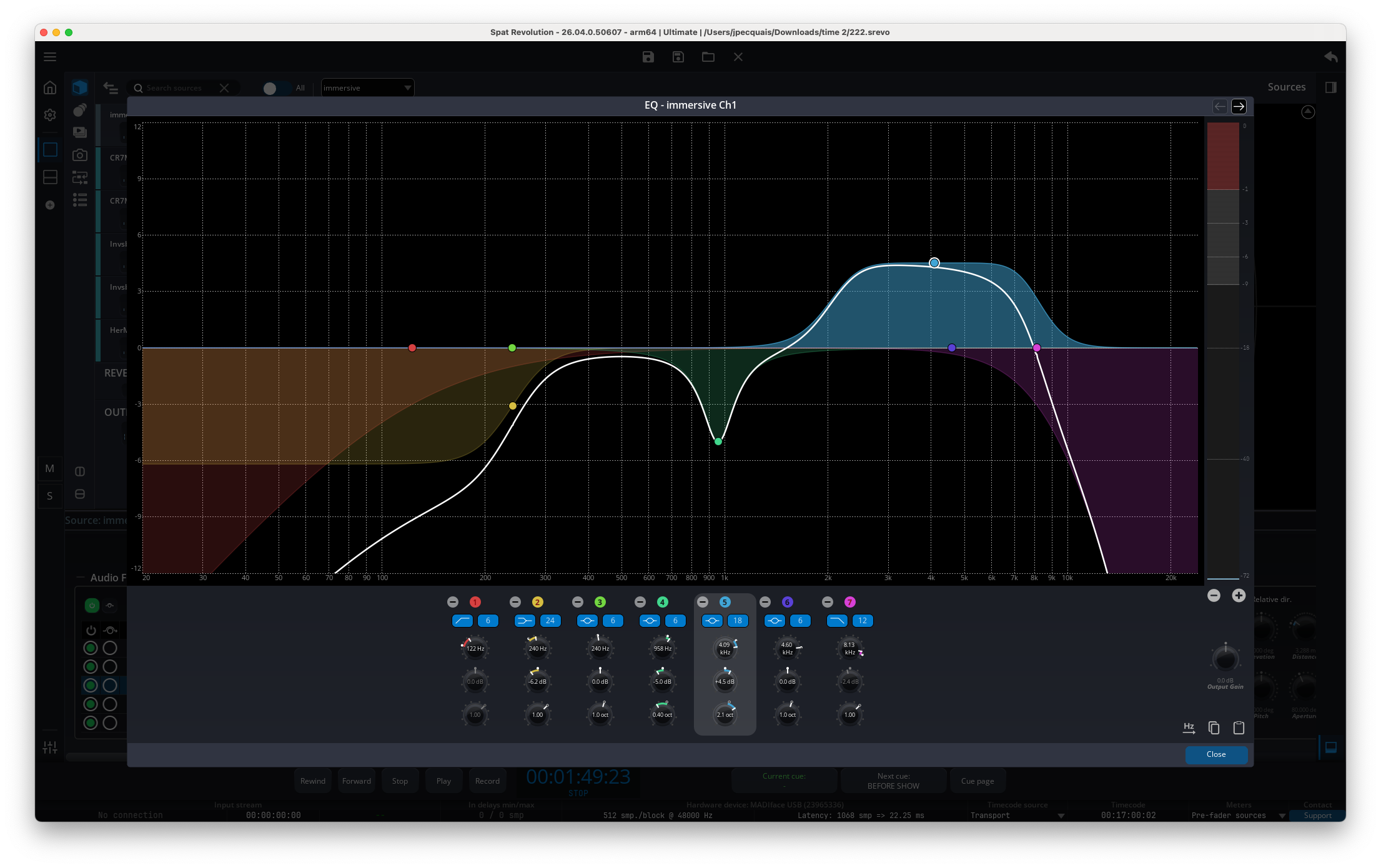Paste EQ settings with the clipboard icon
This screenshot has width=1381, height=868.
click(x=1239, y=727)
